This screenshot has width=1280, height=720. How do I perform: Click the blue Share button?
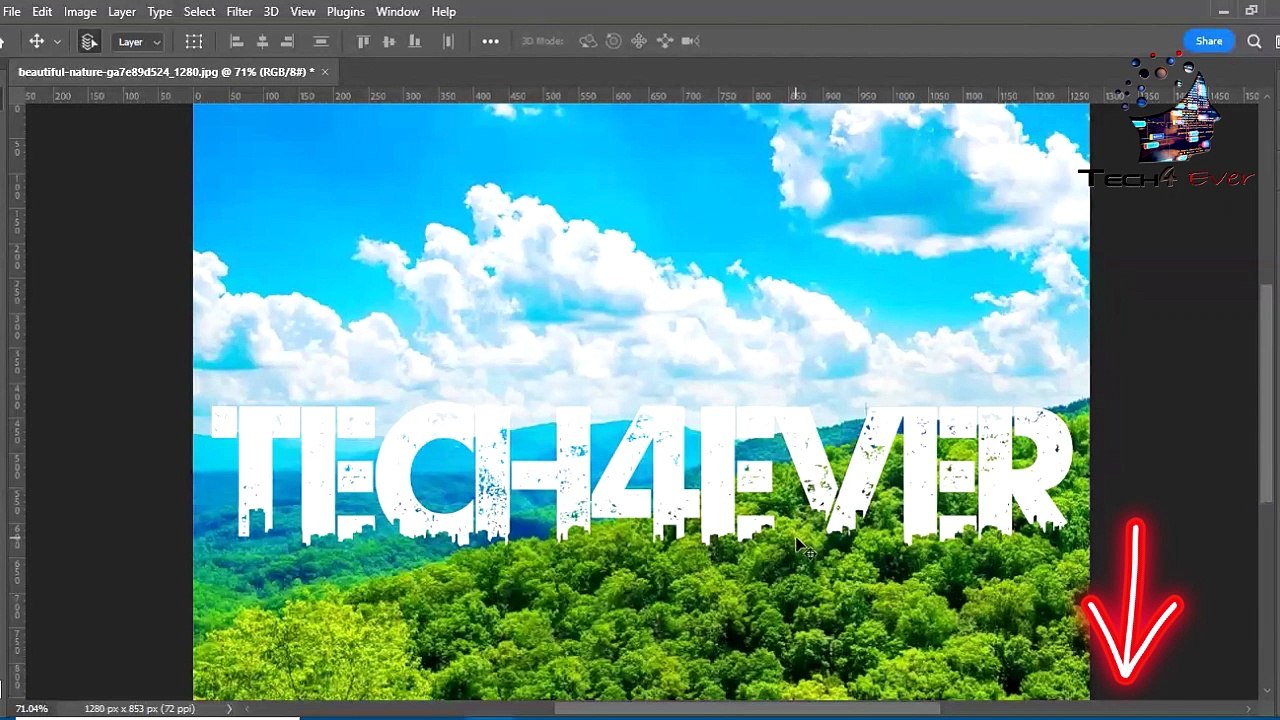coord(1209,41)
